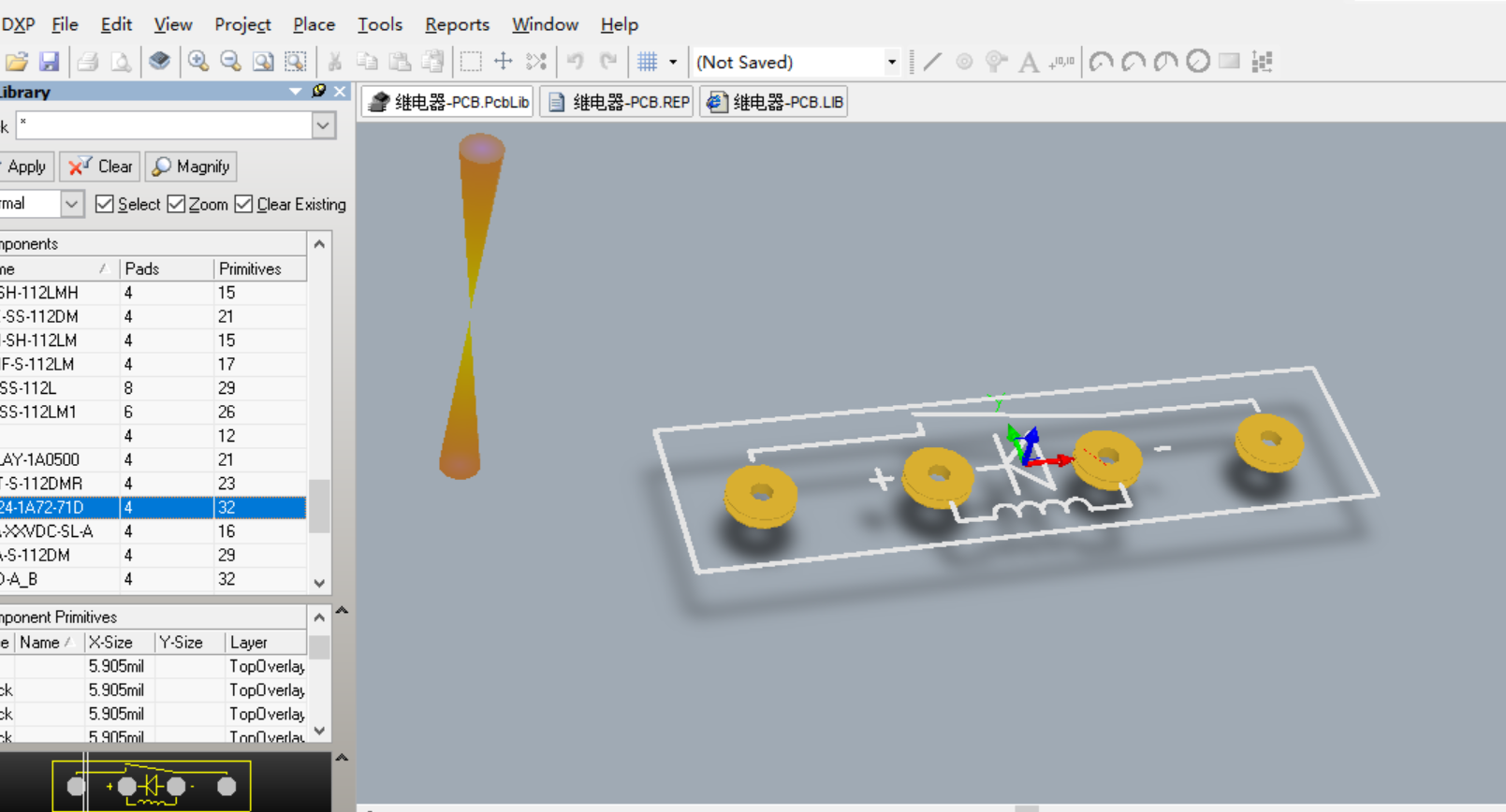This screenshot has height=812, width=1506.
Task: Sort primitives by the Layer column header
Action: tap(266, 643)
